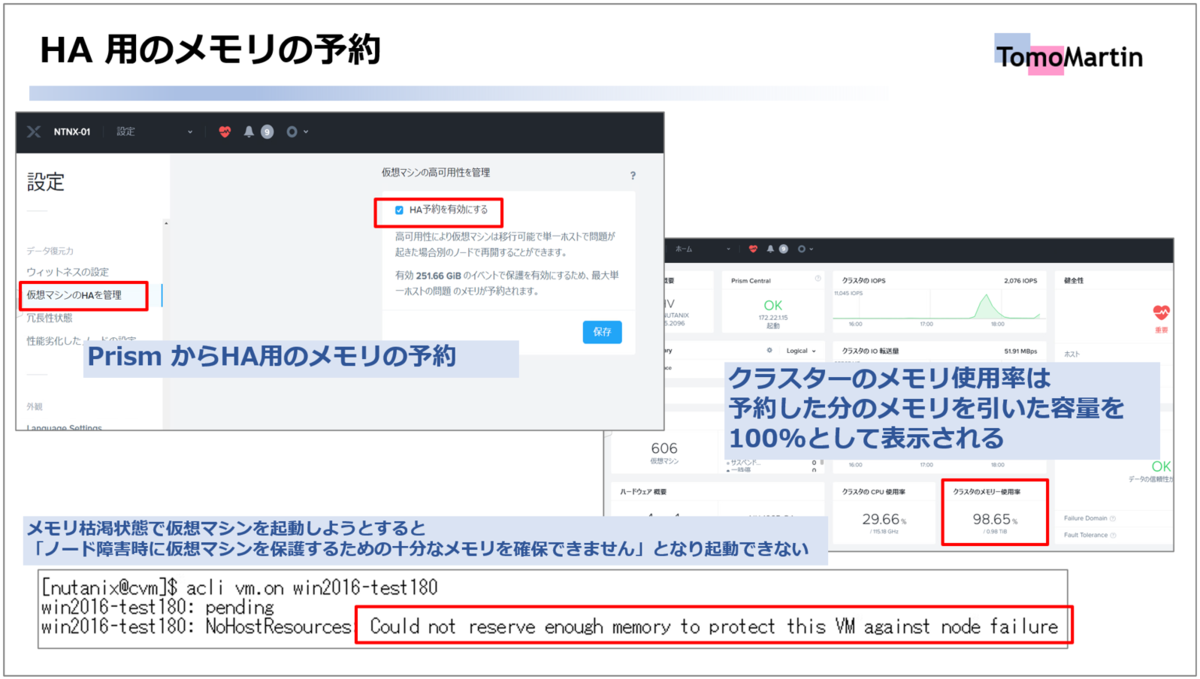1200x679 pixels.
Task: Select ウィットネスの設定 in settings sidebar
Action: [x=68, y=272]
